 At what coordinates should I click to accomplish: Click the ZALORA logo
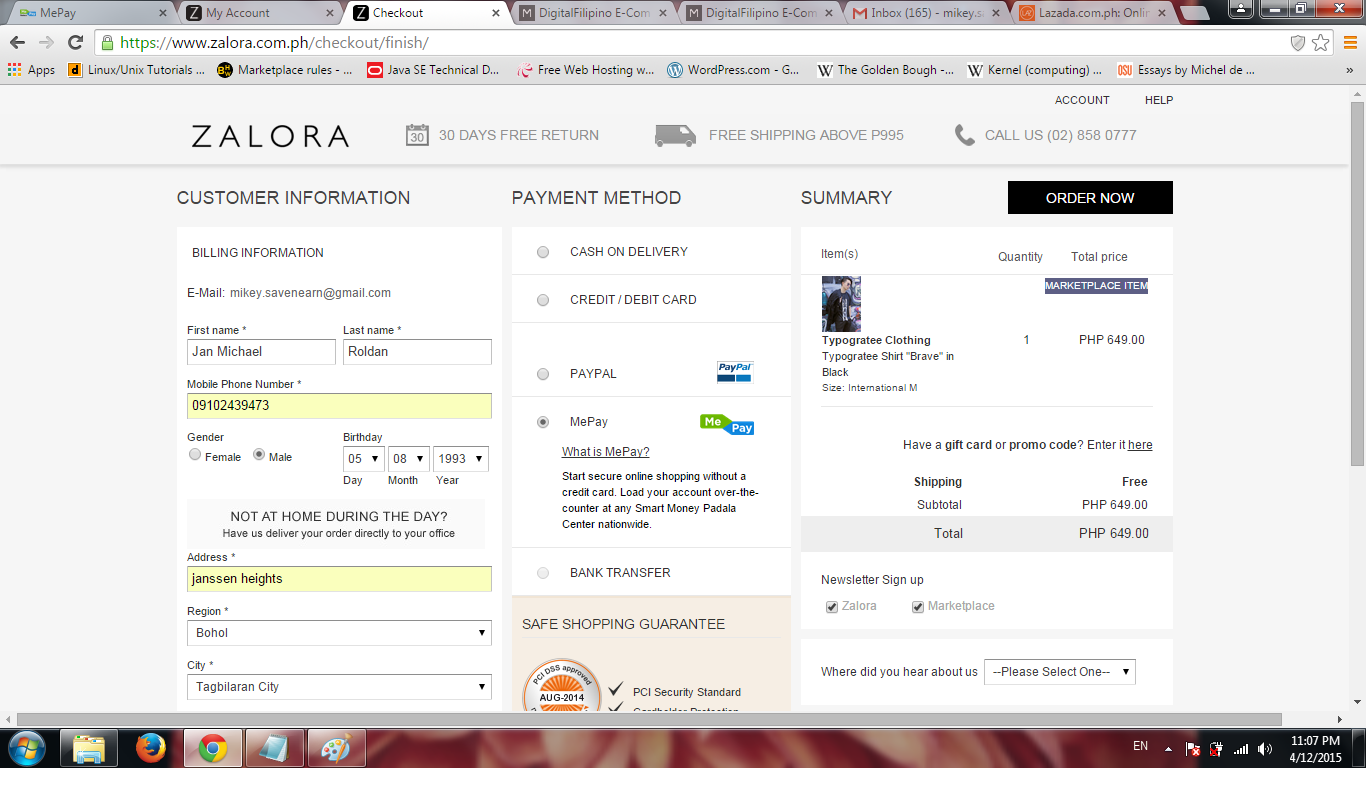270,136
